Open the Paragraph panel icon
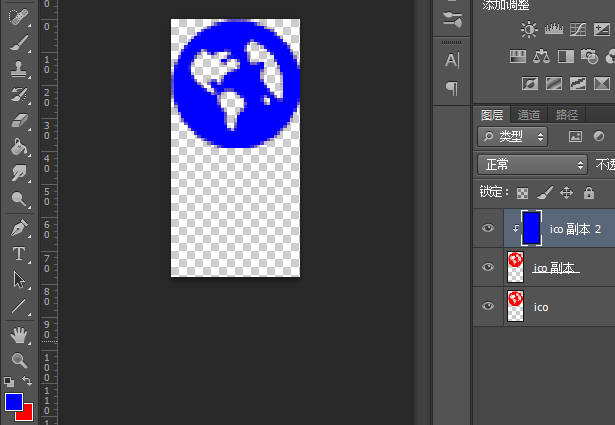The image size is (615, 425). pos(452,88)
